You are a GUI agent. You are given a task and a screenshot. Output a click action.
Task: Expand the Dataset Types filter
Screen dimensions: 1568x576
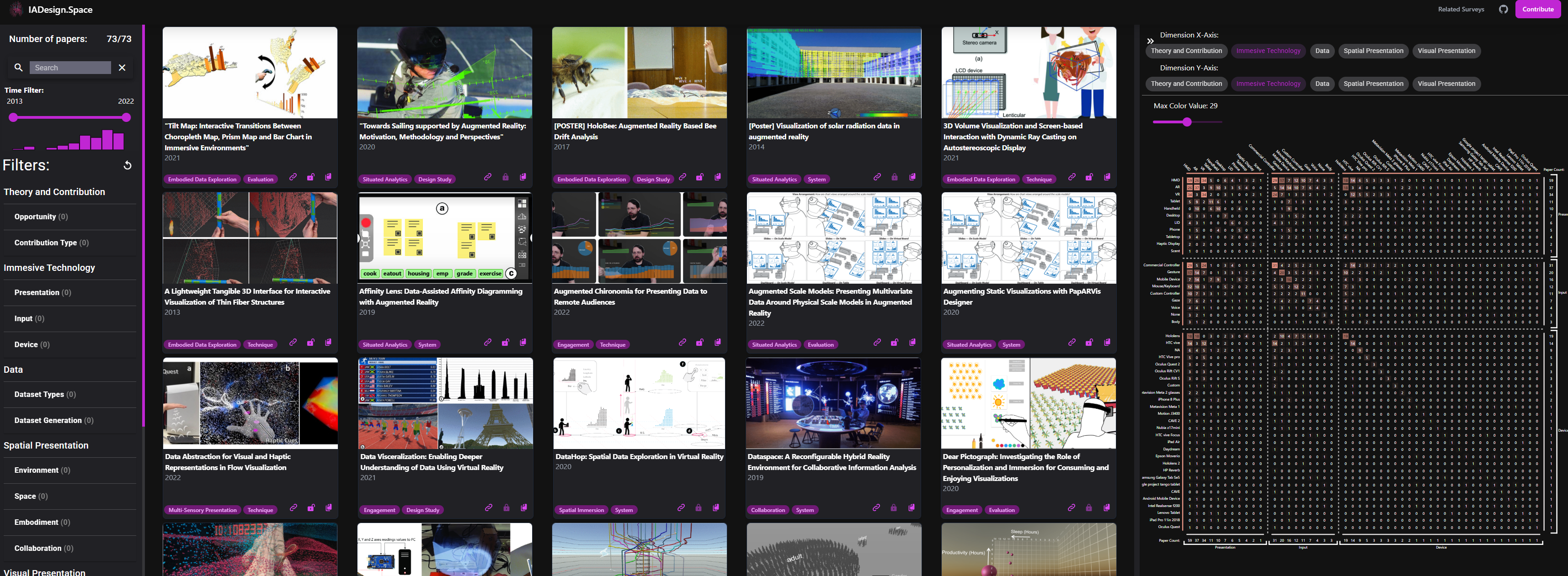coord(45,394)
